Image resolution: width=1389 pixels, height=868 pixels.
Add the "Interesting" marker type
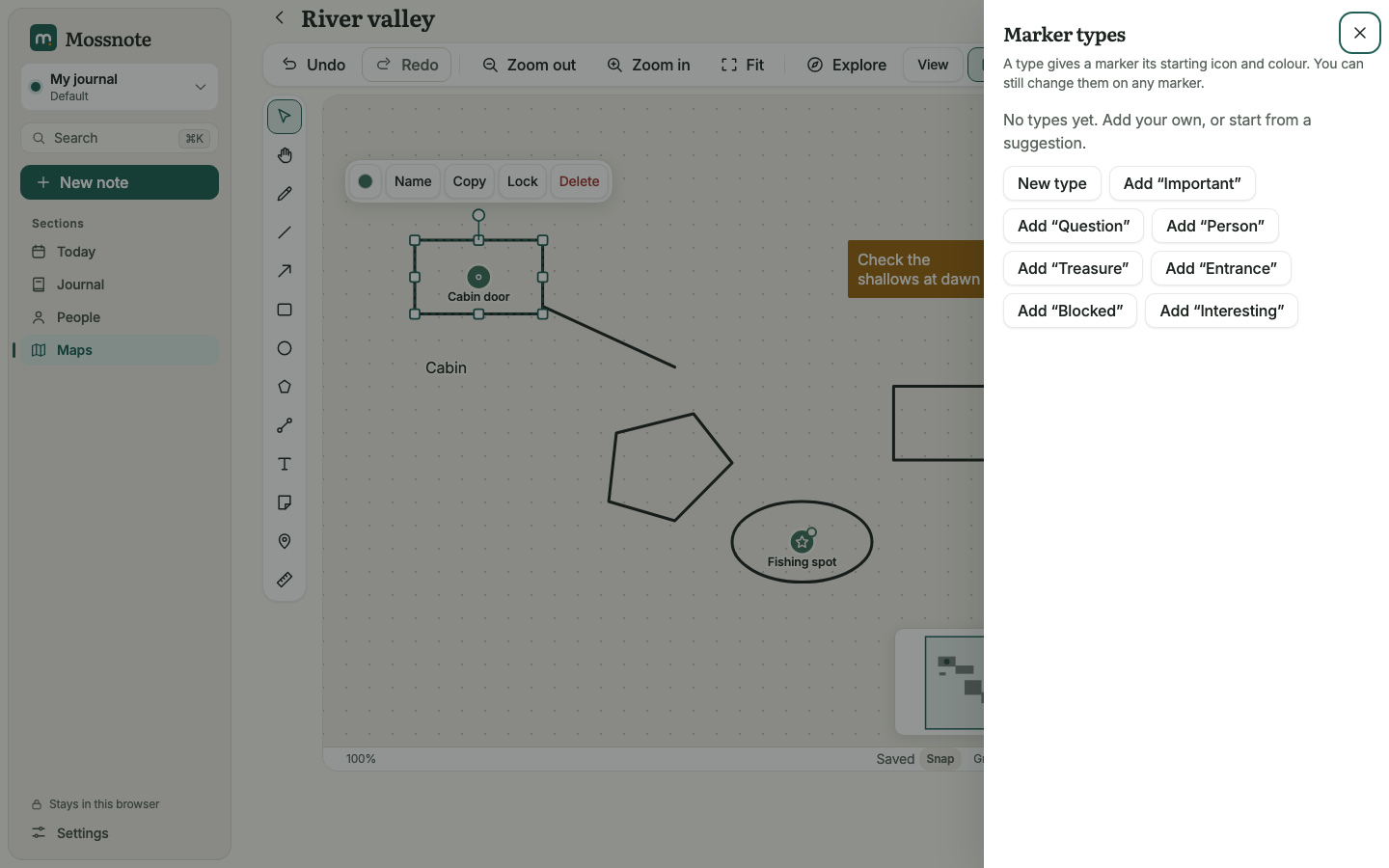coord(1222,311)
